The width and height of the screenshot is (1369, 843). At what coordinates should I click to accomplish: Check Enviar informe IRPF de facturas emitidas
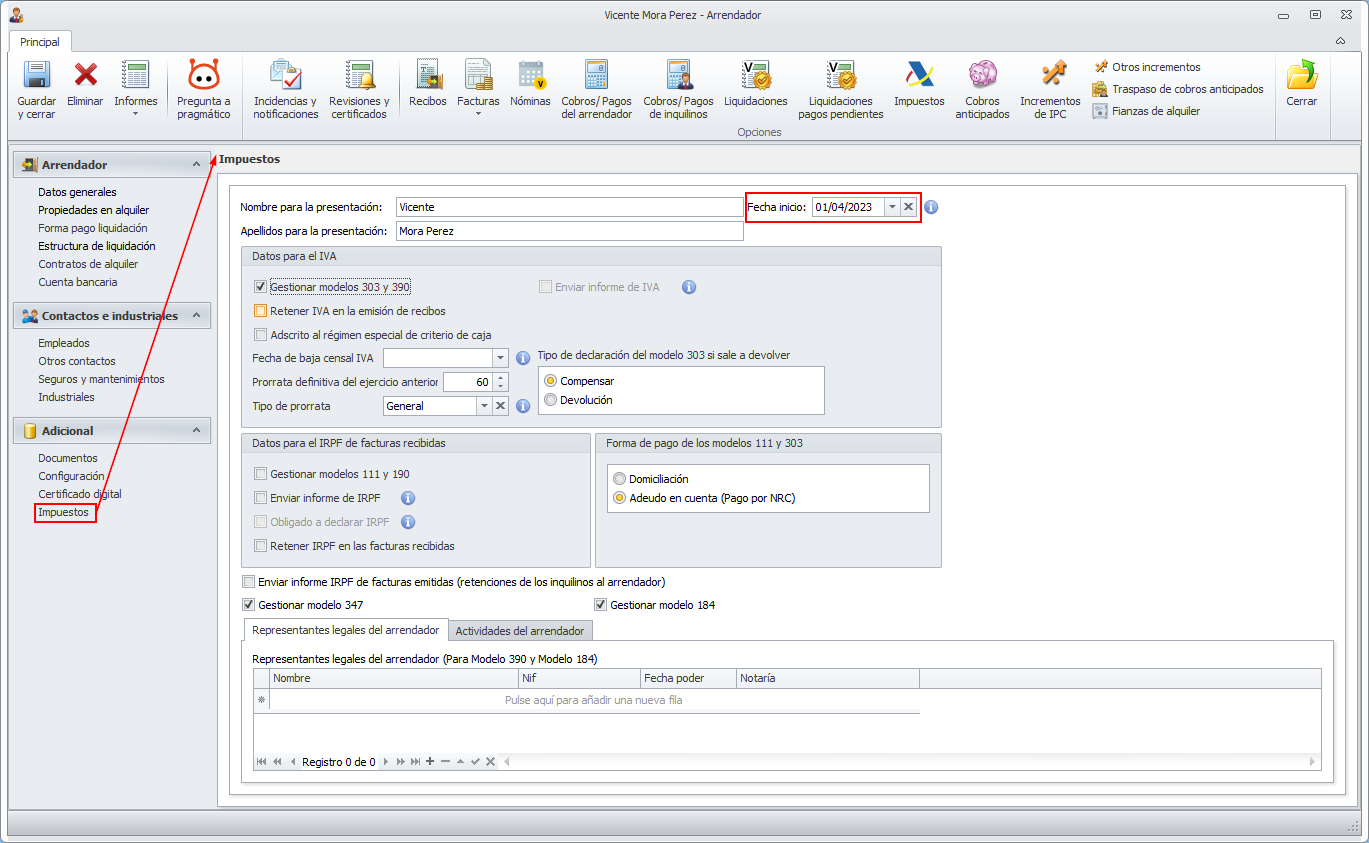point(249,581)
